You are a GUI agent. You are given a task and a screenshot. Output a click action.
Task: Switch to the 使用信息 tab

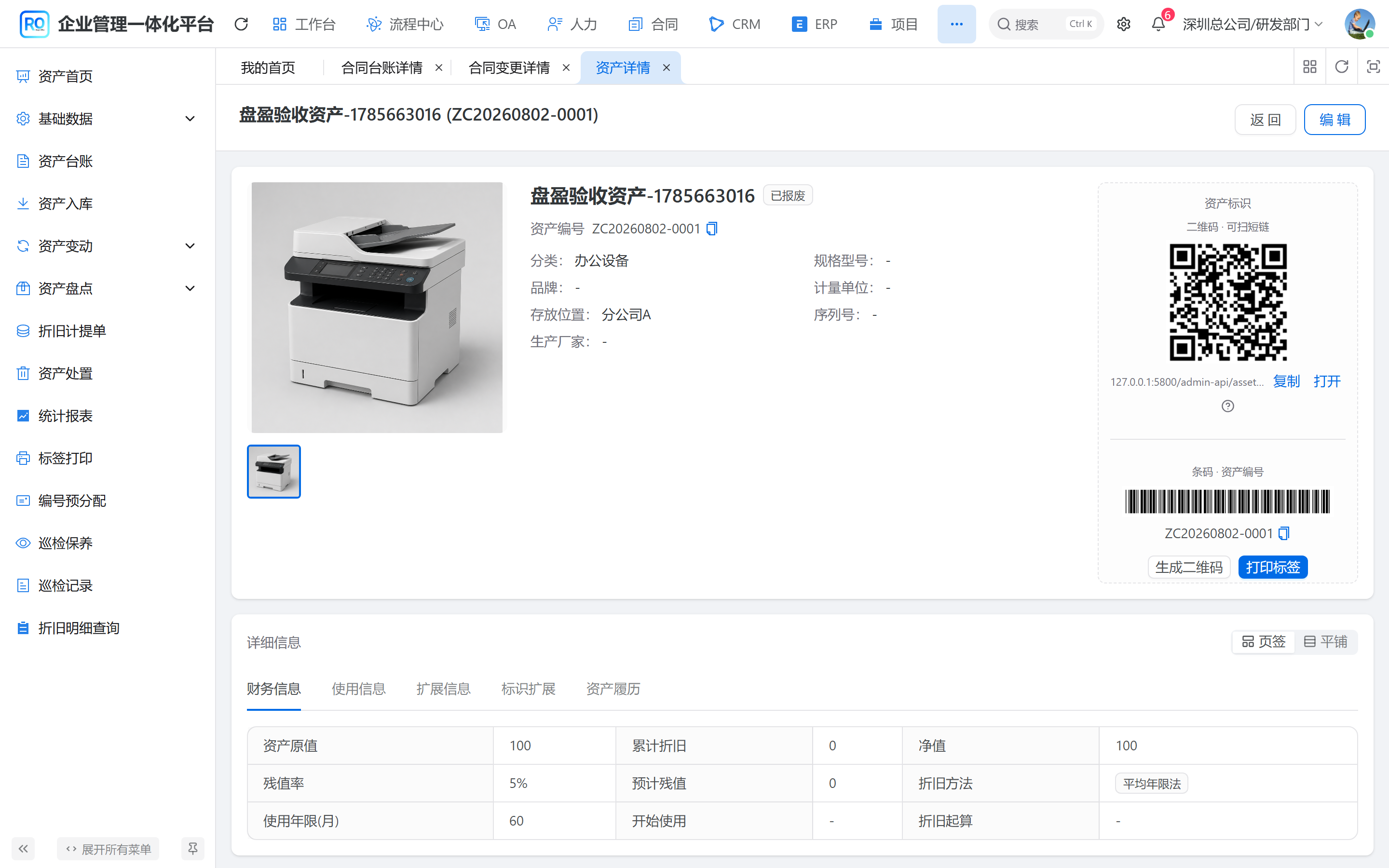[358, 689]
